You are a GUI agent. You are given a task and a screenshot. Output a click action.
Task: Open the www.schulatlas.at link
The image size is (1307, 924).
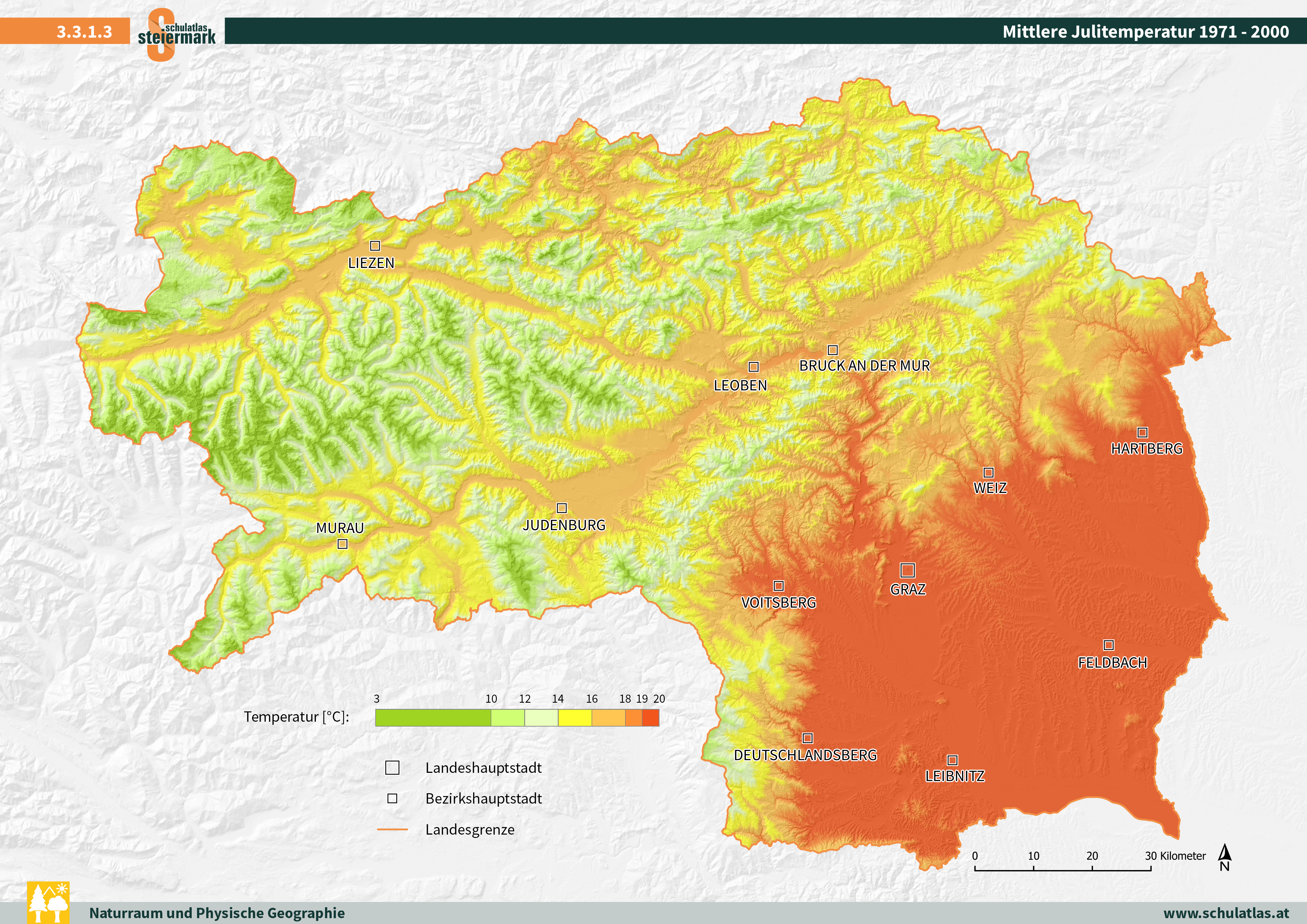pyautogui.click(x=1226, y=913)
